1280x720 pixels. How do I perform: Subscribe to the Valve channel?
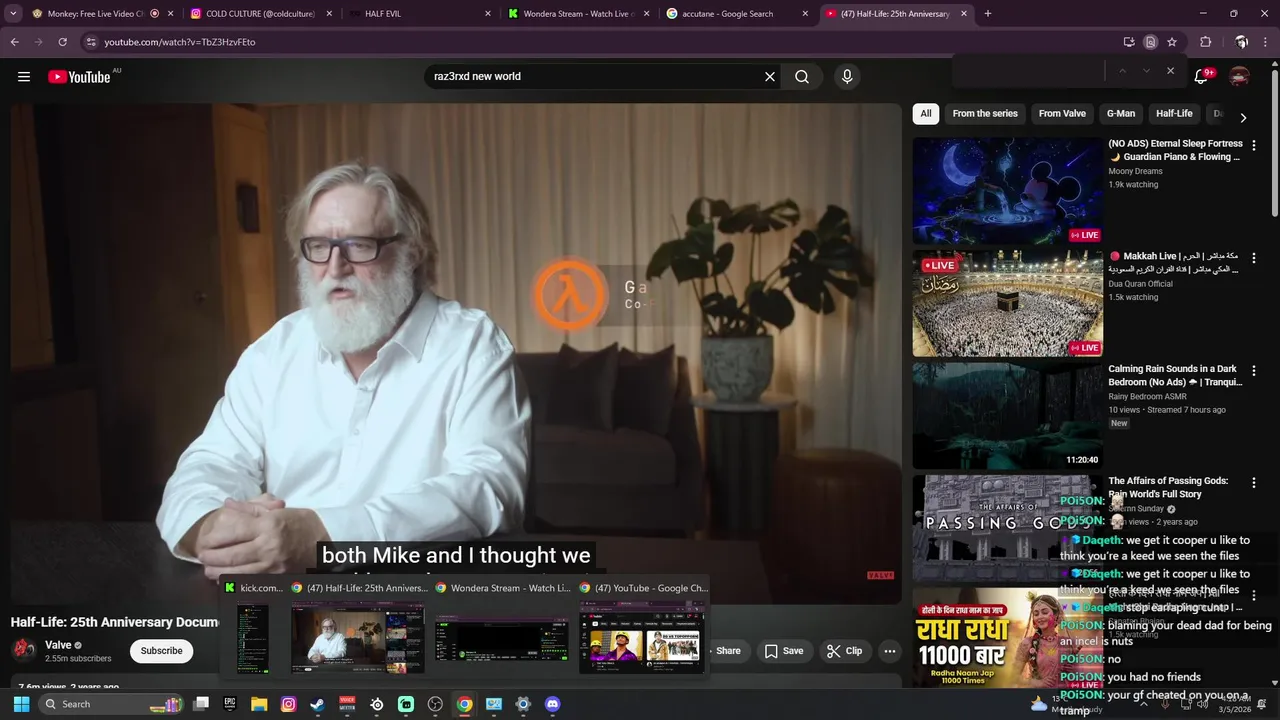pyautogui.click(x=161, y=651)
